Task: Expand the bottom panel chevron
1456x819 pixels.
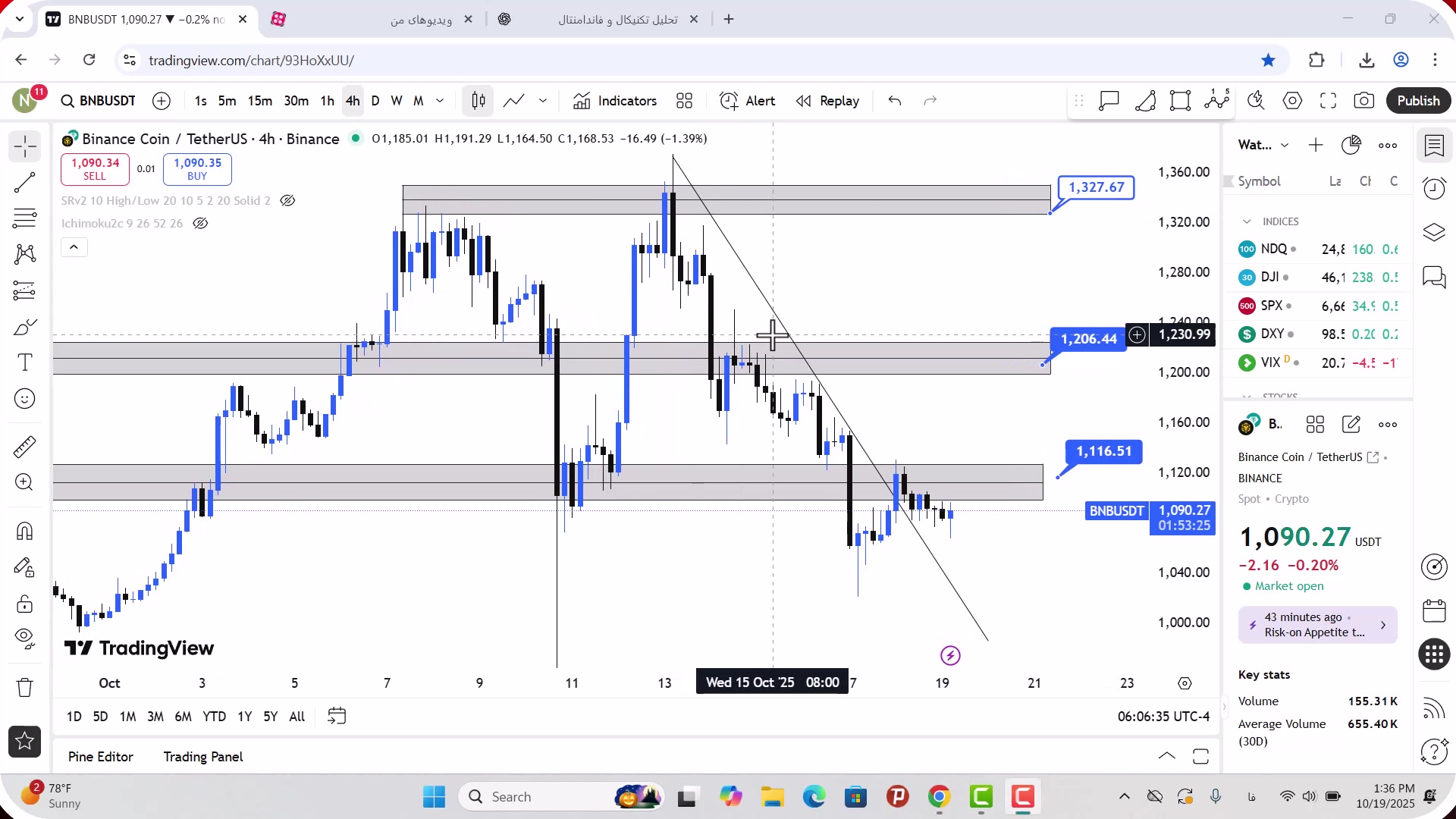Action: (x=1167, y=756)
